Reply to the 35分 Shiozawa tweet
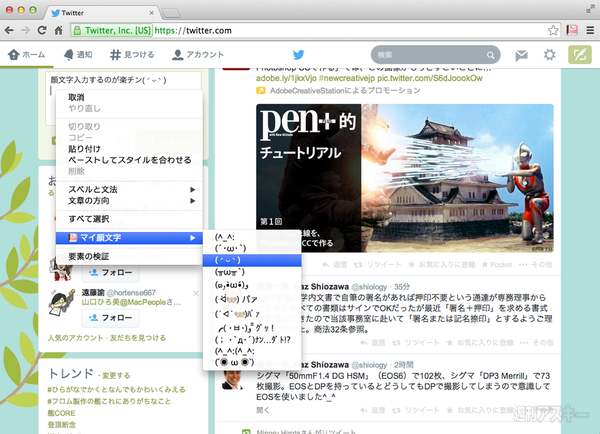Image resolution: width=600 pixels, height=434 pixels. [x=372, y=343]
